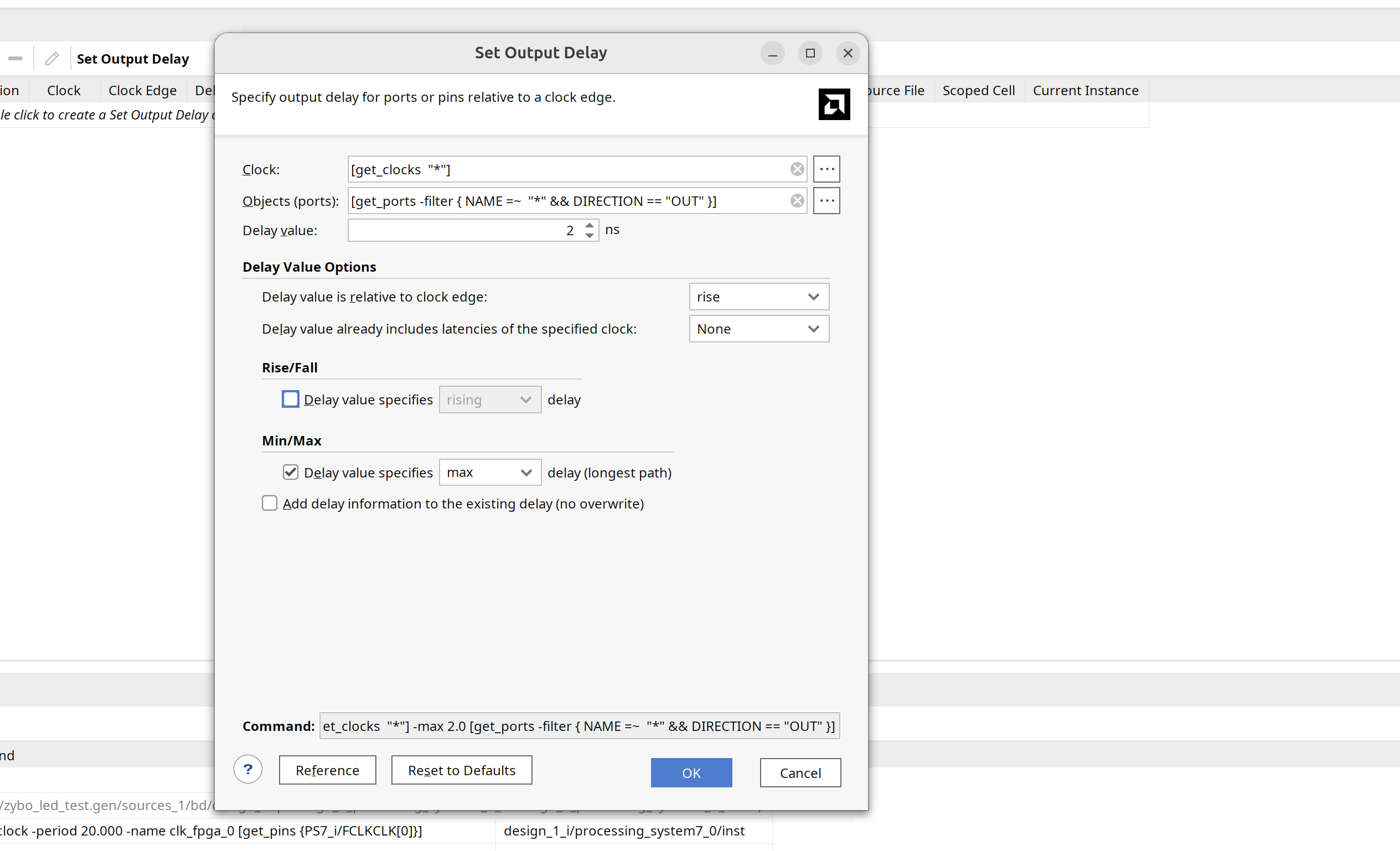Clear the Clock field text

(797, 169)
